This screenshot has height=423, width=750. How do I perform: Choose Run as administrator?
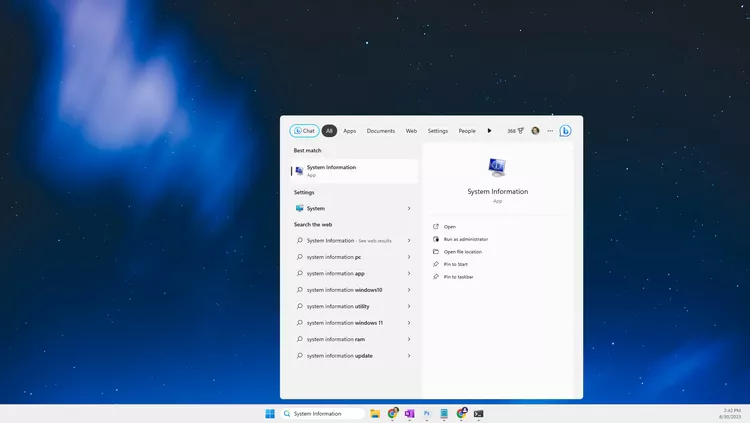coord(466,239)
